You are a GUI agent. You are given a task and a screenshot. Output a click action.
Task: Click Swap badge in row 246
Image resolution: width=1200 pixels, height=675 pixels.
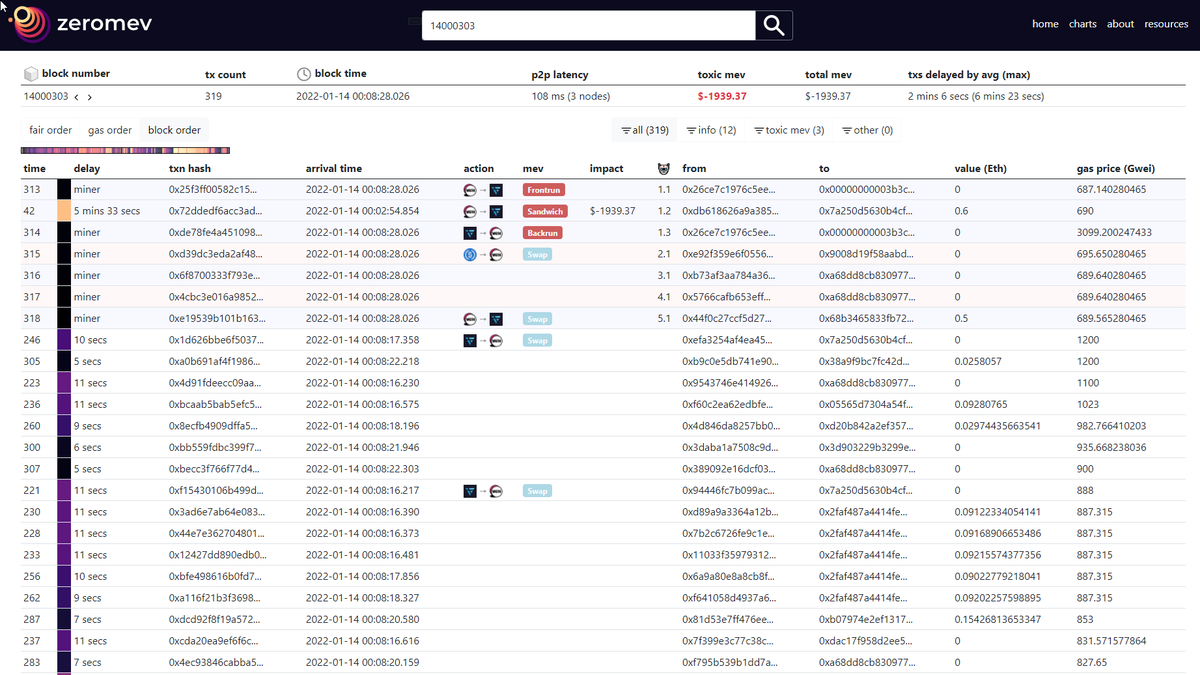(x=538, y=341)
